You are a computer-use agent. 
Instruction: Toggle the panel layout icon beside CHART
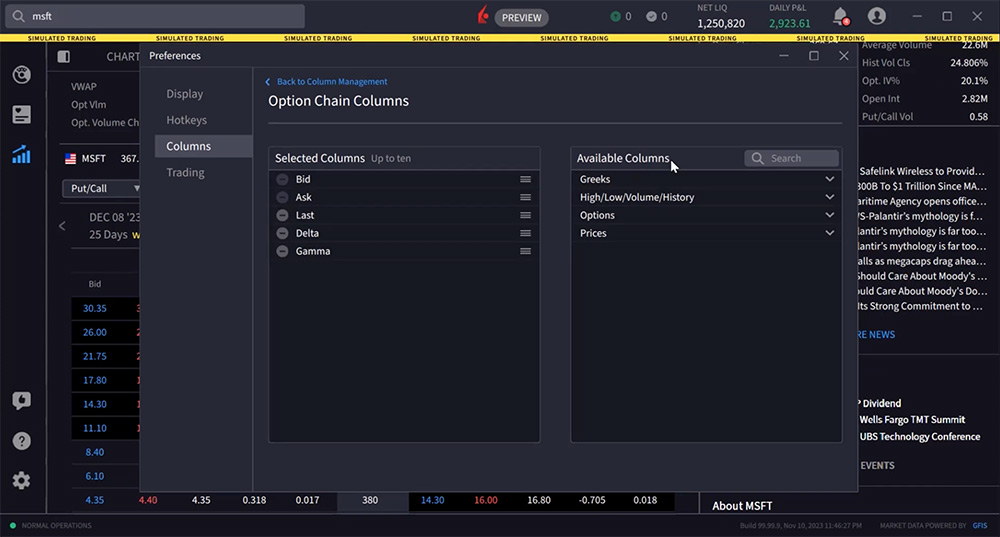64,57
